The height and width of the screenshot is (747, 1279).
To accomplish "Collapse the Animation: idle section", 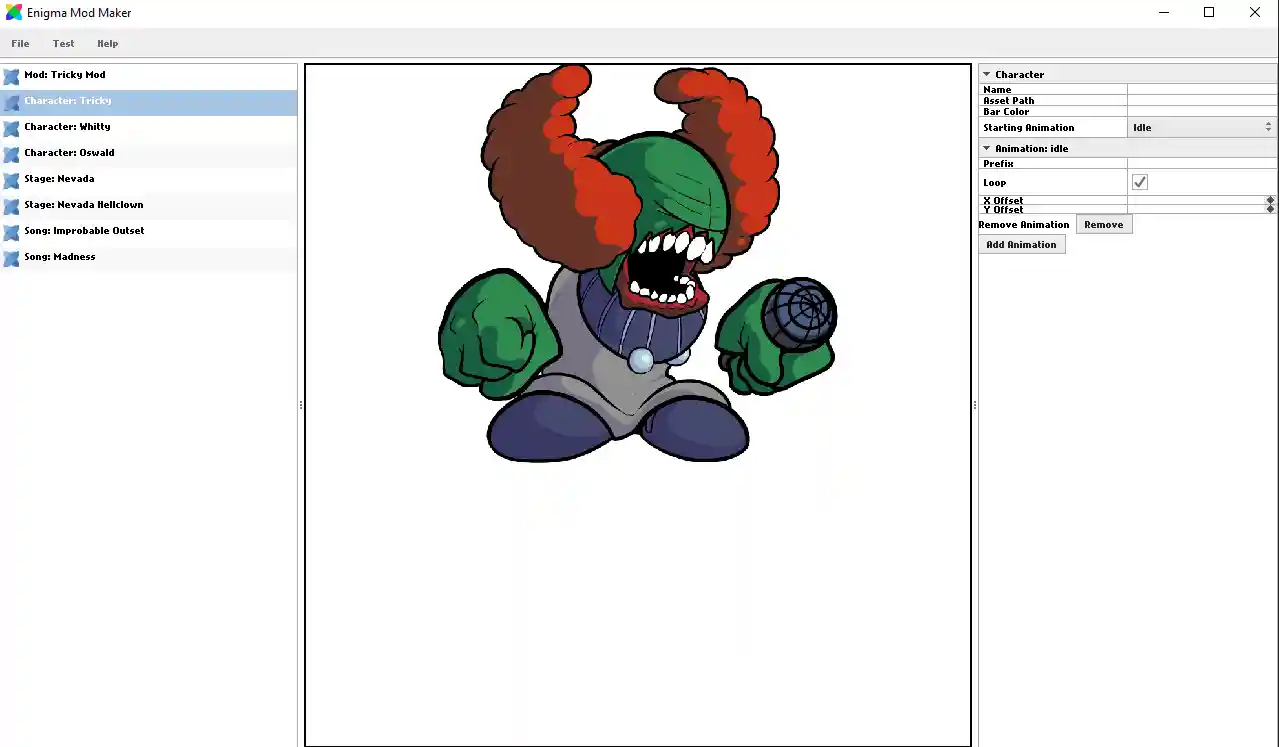I will pyautogui.click(x=985, y=147).
